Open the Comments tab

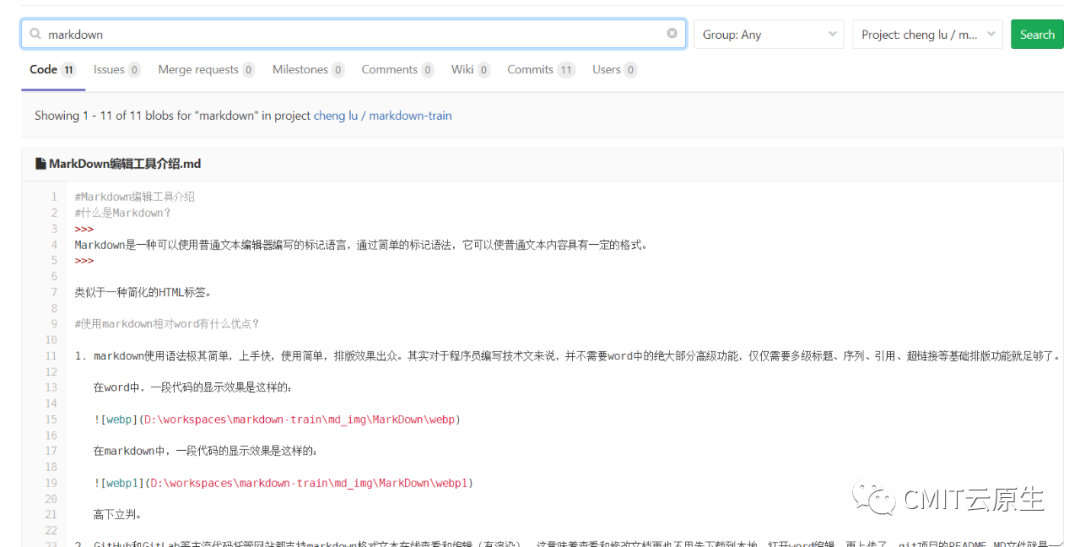point(397,70)
